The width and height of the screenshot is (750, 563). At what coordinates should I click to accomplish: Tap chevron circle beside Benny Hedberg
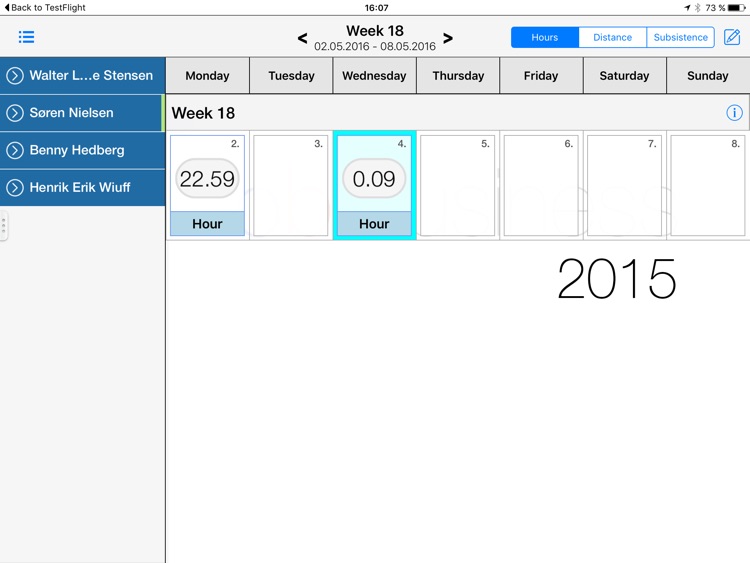click(15, 150)
